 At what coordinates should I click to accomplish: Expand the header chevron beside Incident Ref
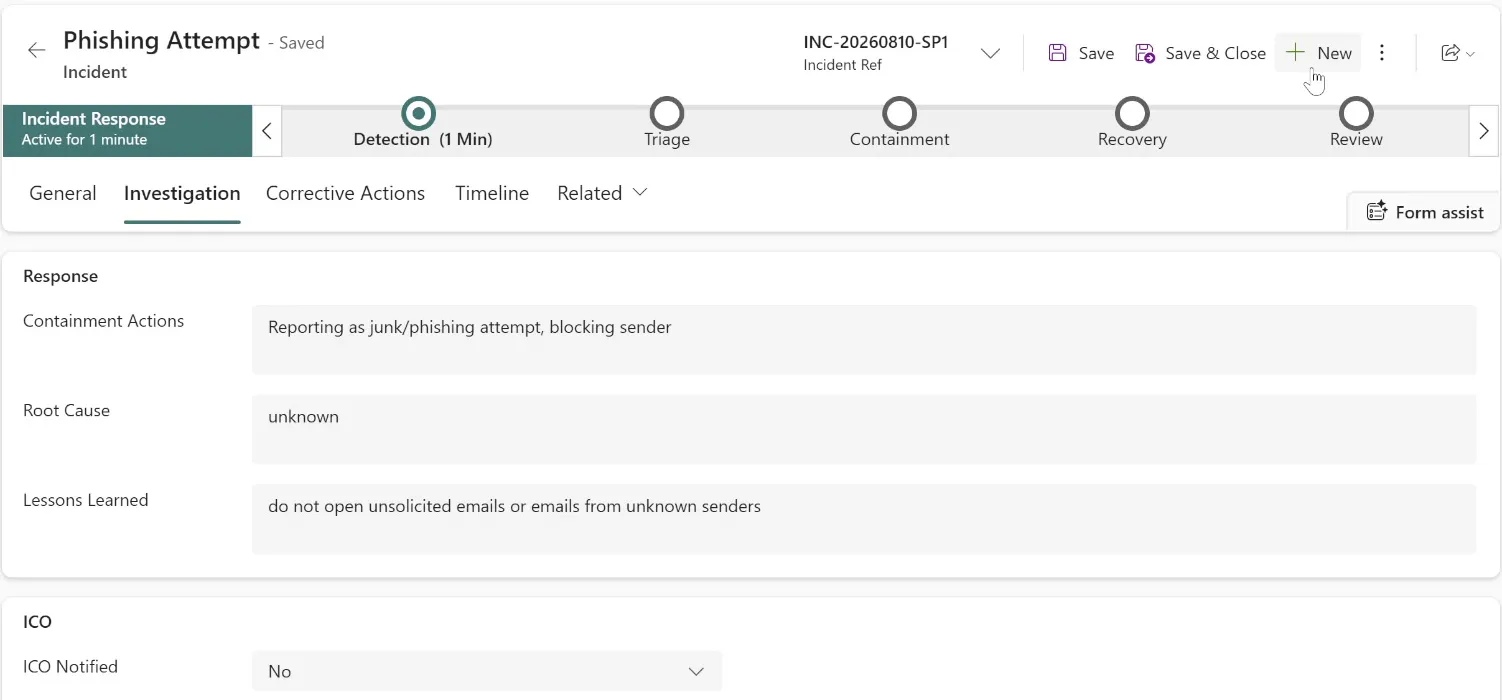click(990, 53)
